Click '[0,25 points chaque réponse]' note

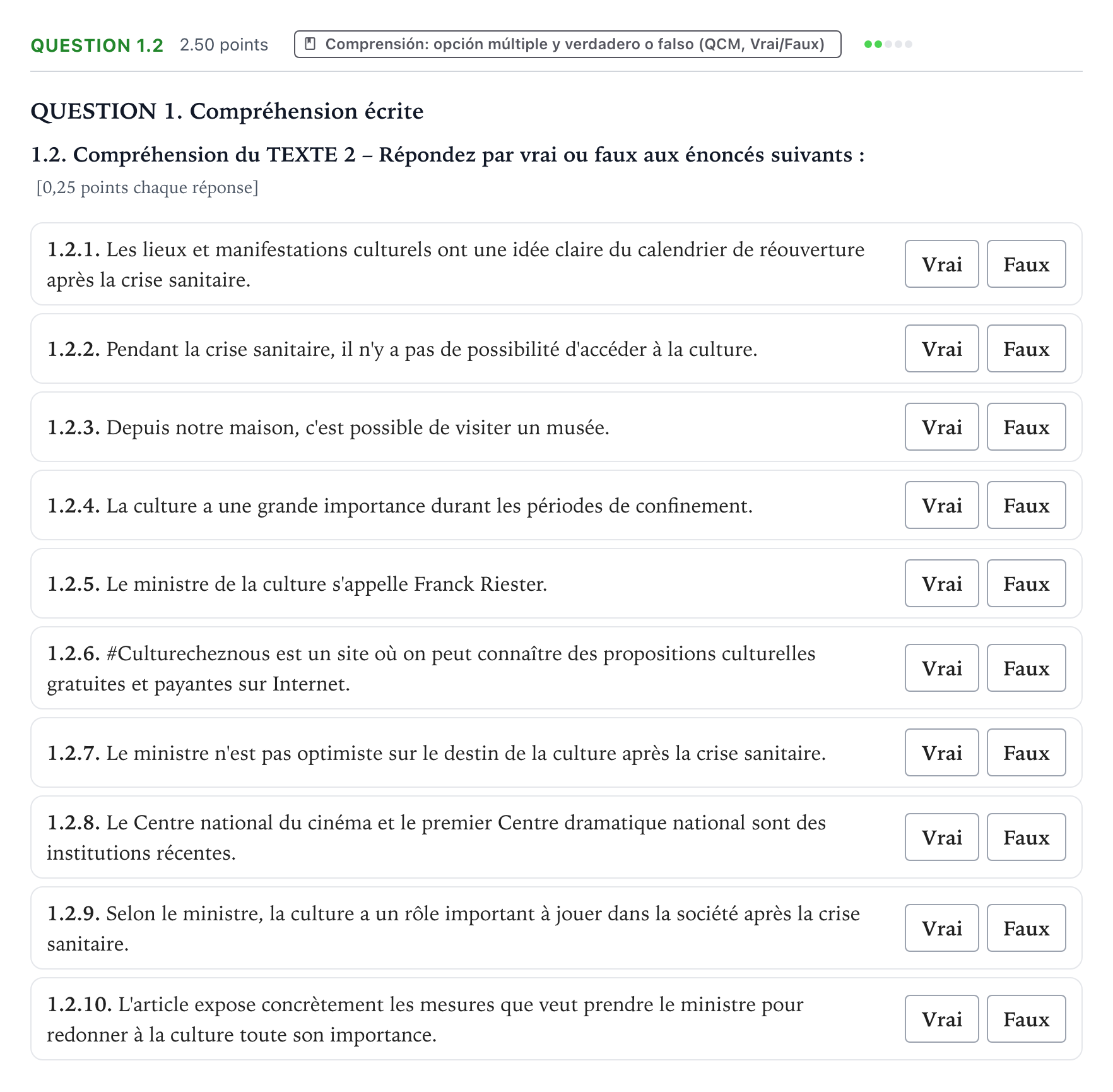147,187
